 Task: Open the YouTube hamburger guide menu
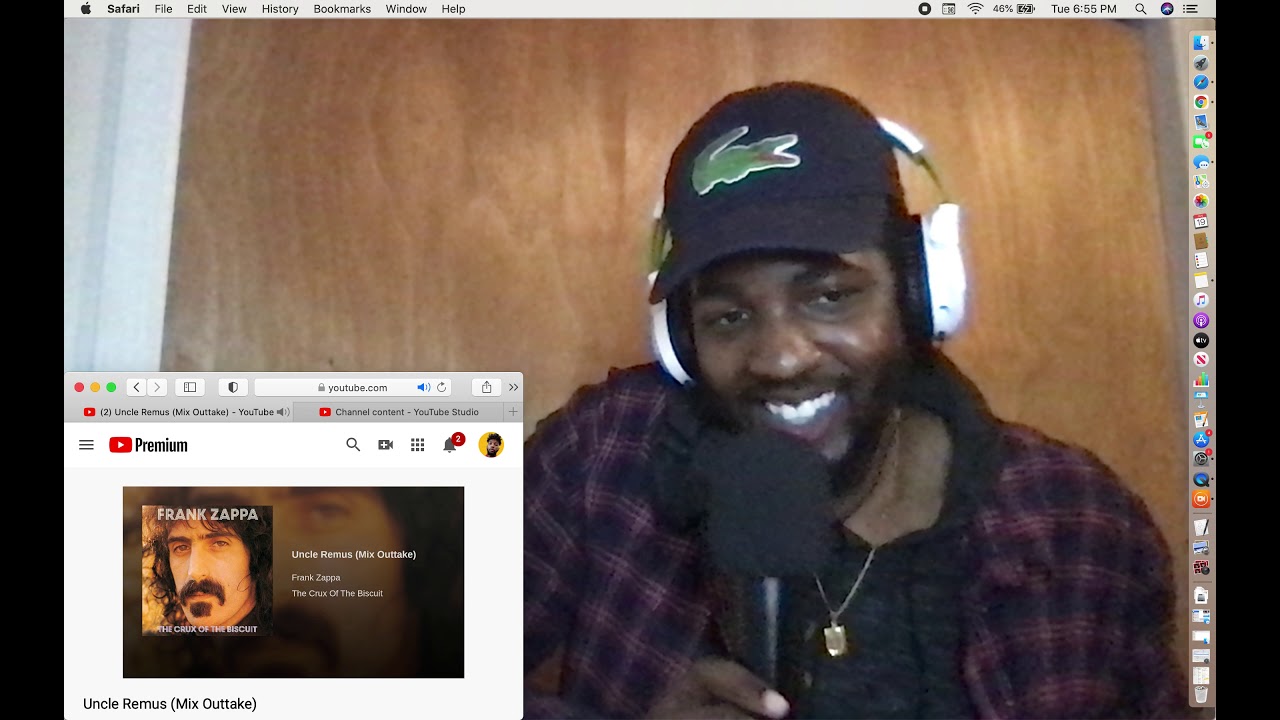click(86, 445)
